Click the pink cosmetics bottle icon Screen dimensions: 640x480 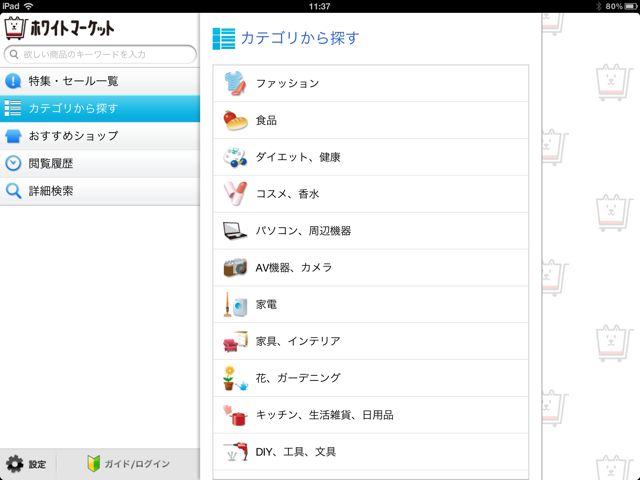click(235, 193)
